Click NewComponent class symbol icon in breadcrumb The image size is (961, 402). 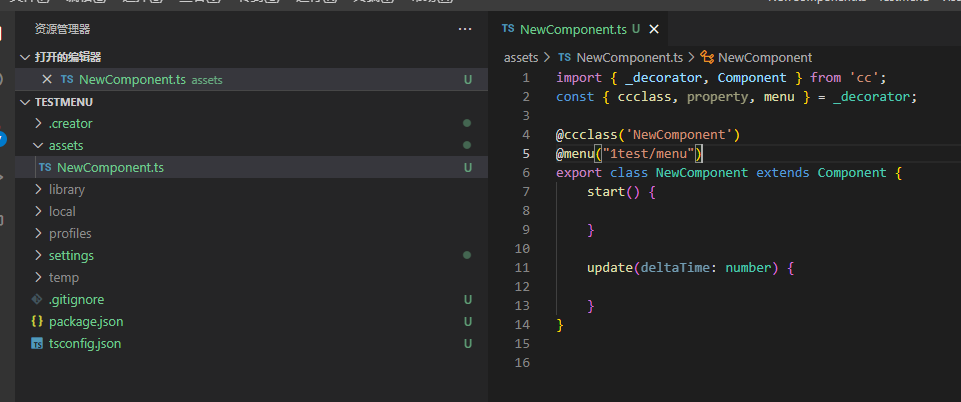(x=707, y=57)
